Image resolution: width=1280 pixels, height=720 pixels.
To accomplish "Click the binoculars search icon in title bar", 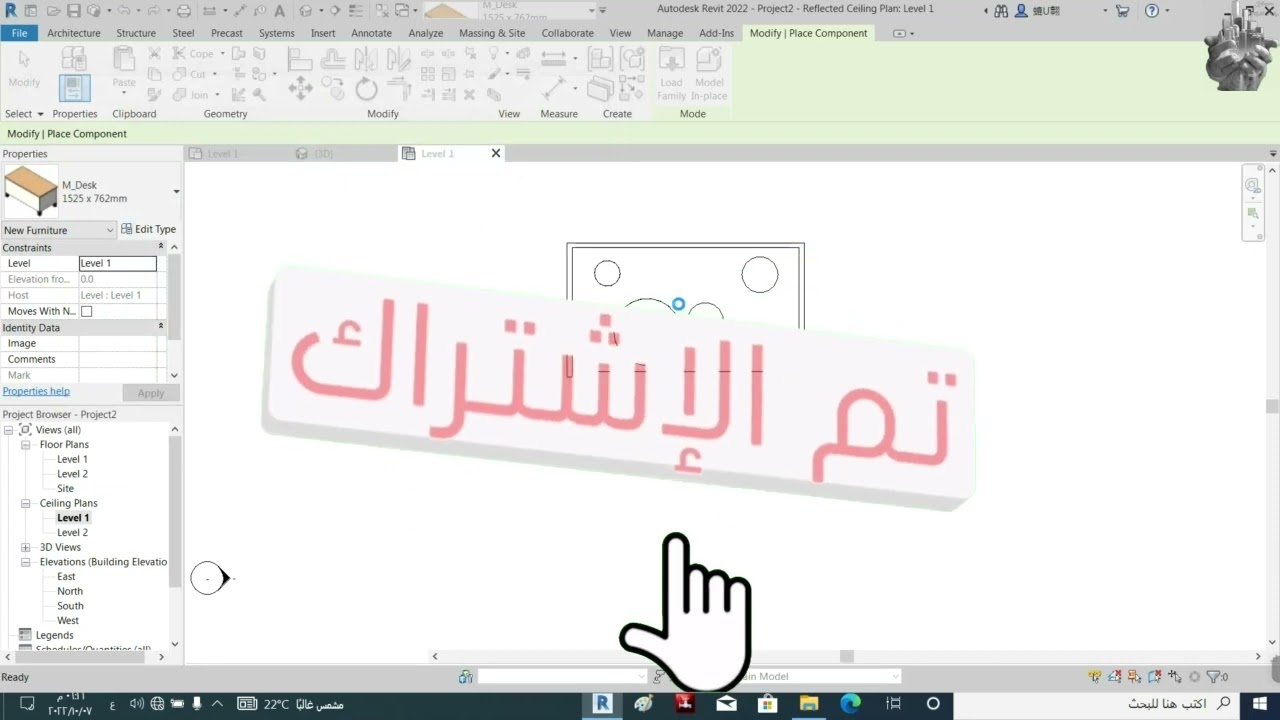I will [1001, 10].
